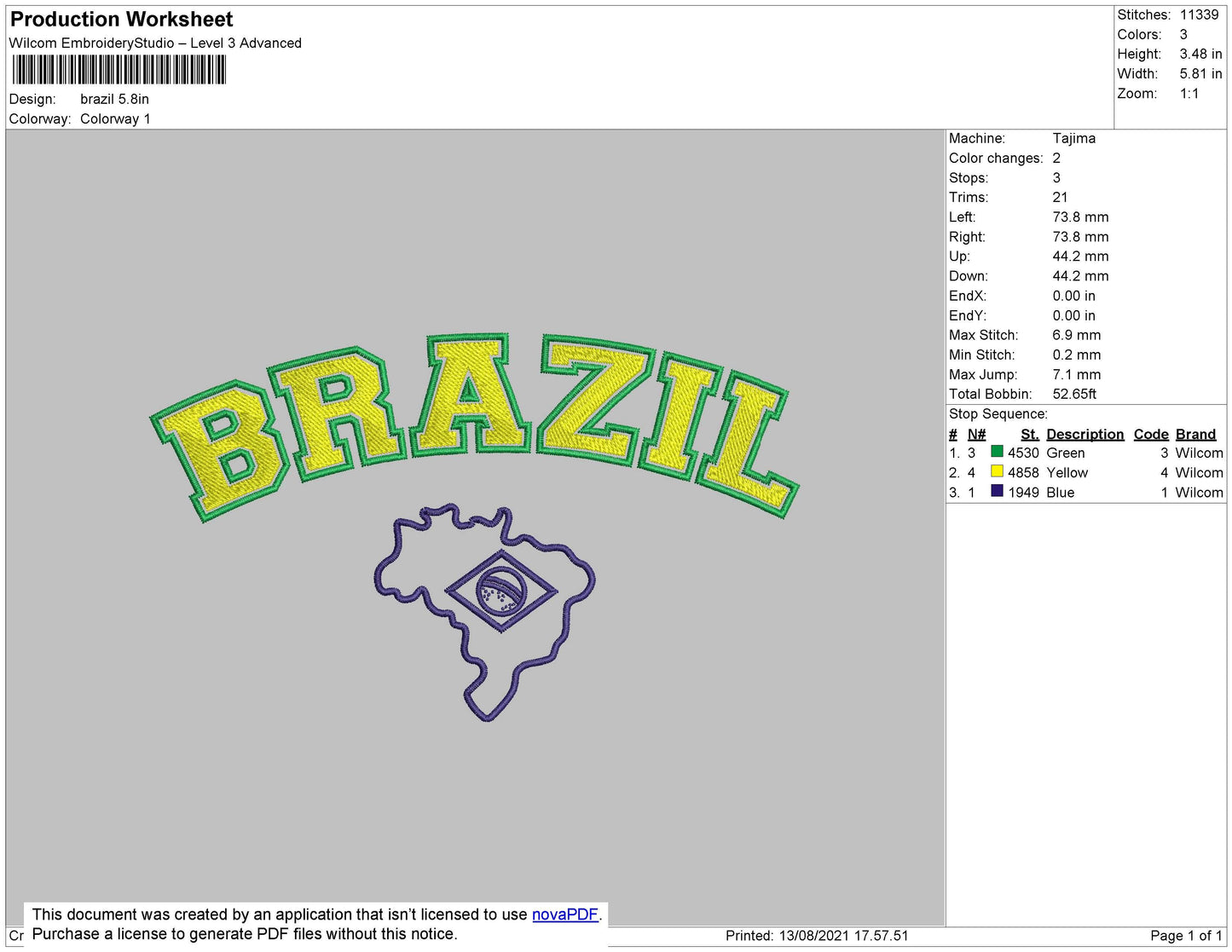
Task: Click the 'N#' column header
Action: click(977, 434)
